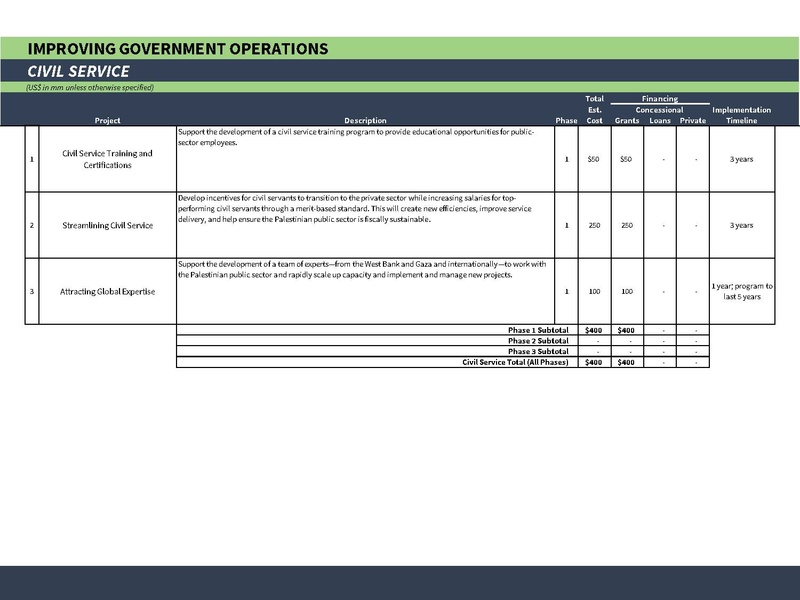Image resolution: width=800 pixels, height=600 pixels.
Task: Click the Phase 2 Subtotal row label
Action: (x=537, y=341)
